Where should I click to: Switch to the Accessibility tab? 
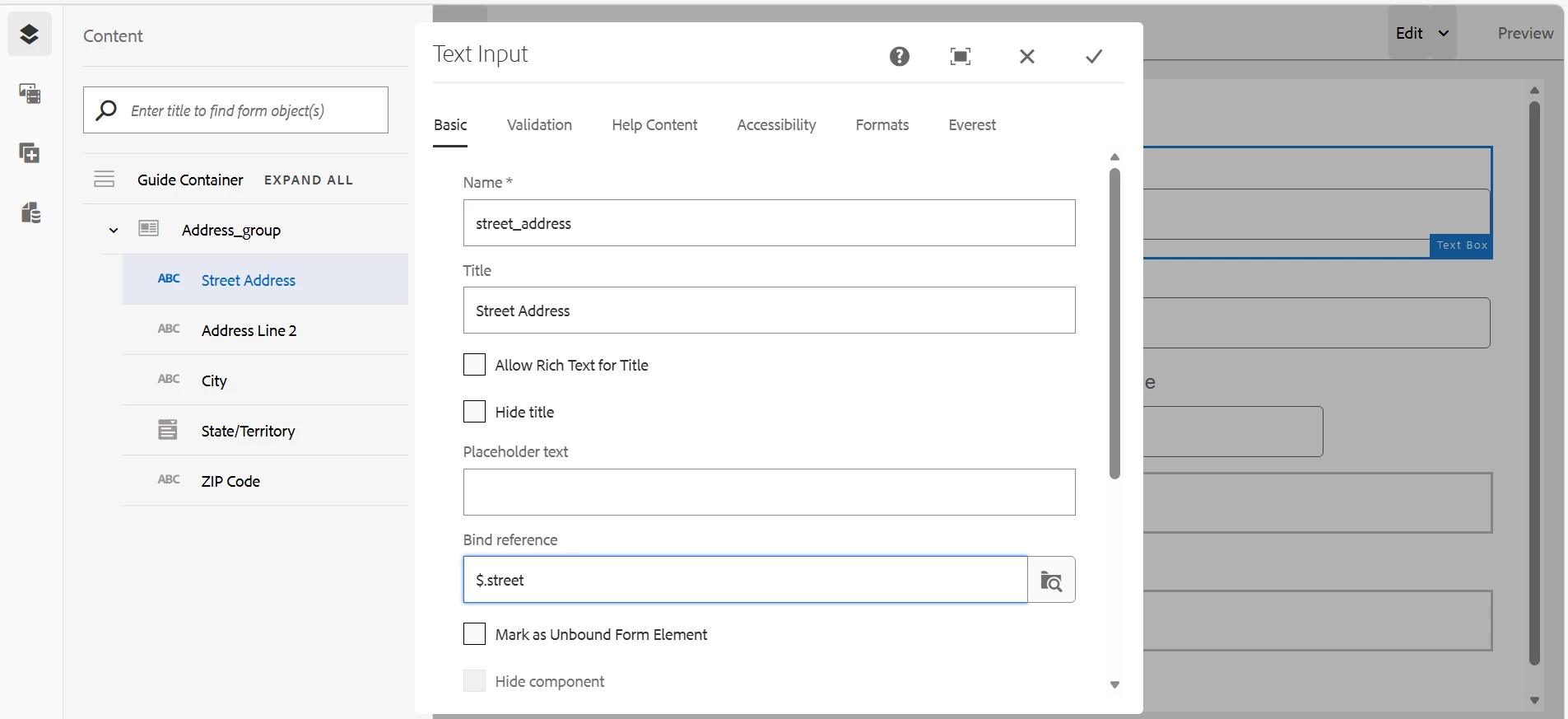click(x=776, y=125)
